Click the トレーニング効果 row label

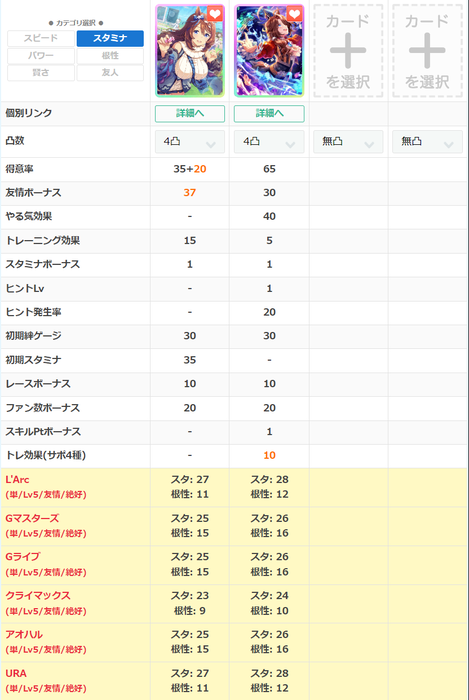tap(43, 241)
